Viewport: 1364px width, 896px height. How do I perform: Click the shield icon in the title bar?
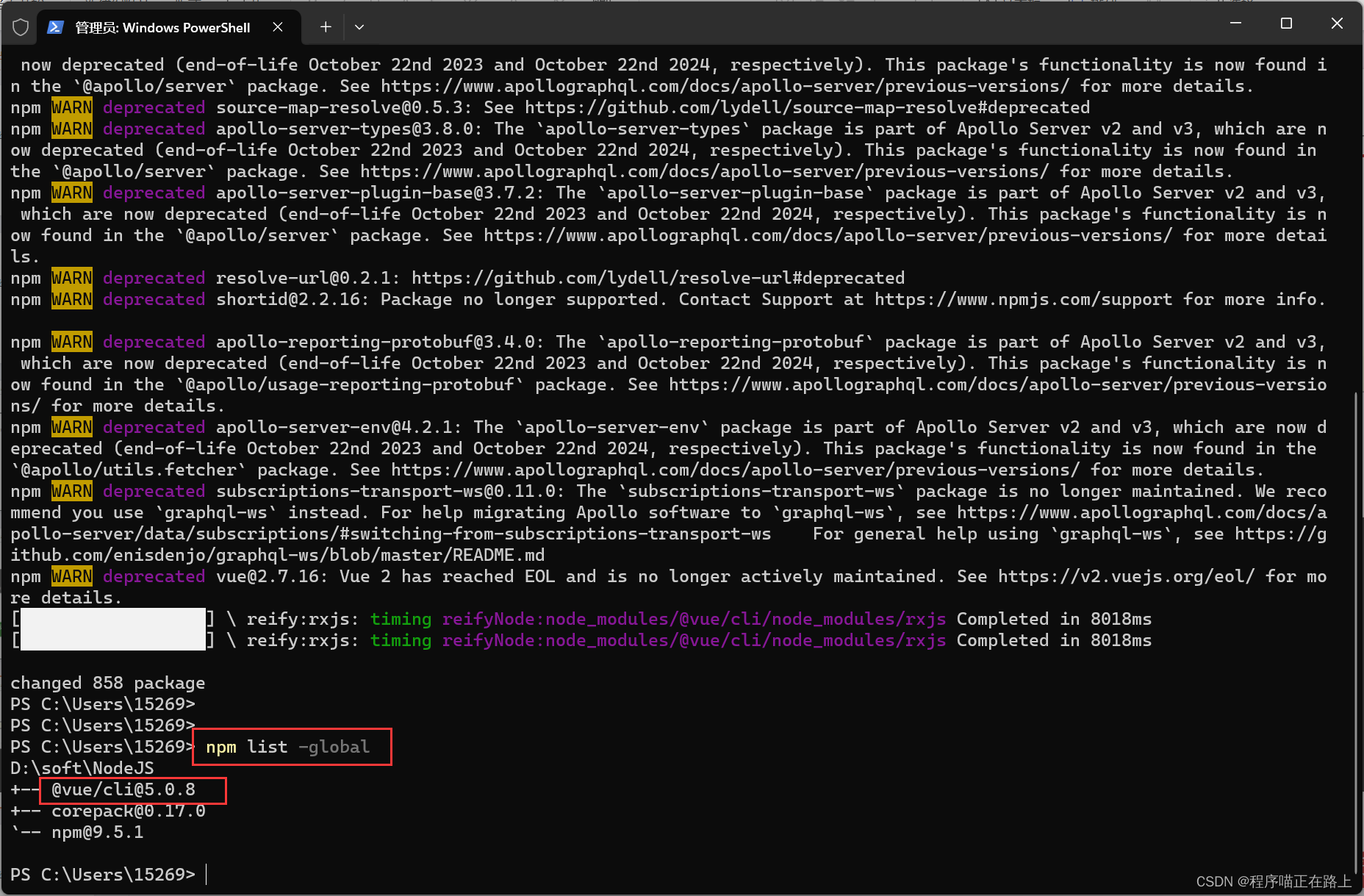tap(21, 27)
